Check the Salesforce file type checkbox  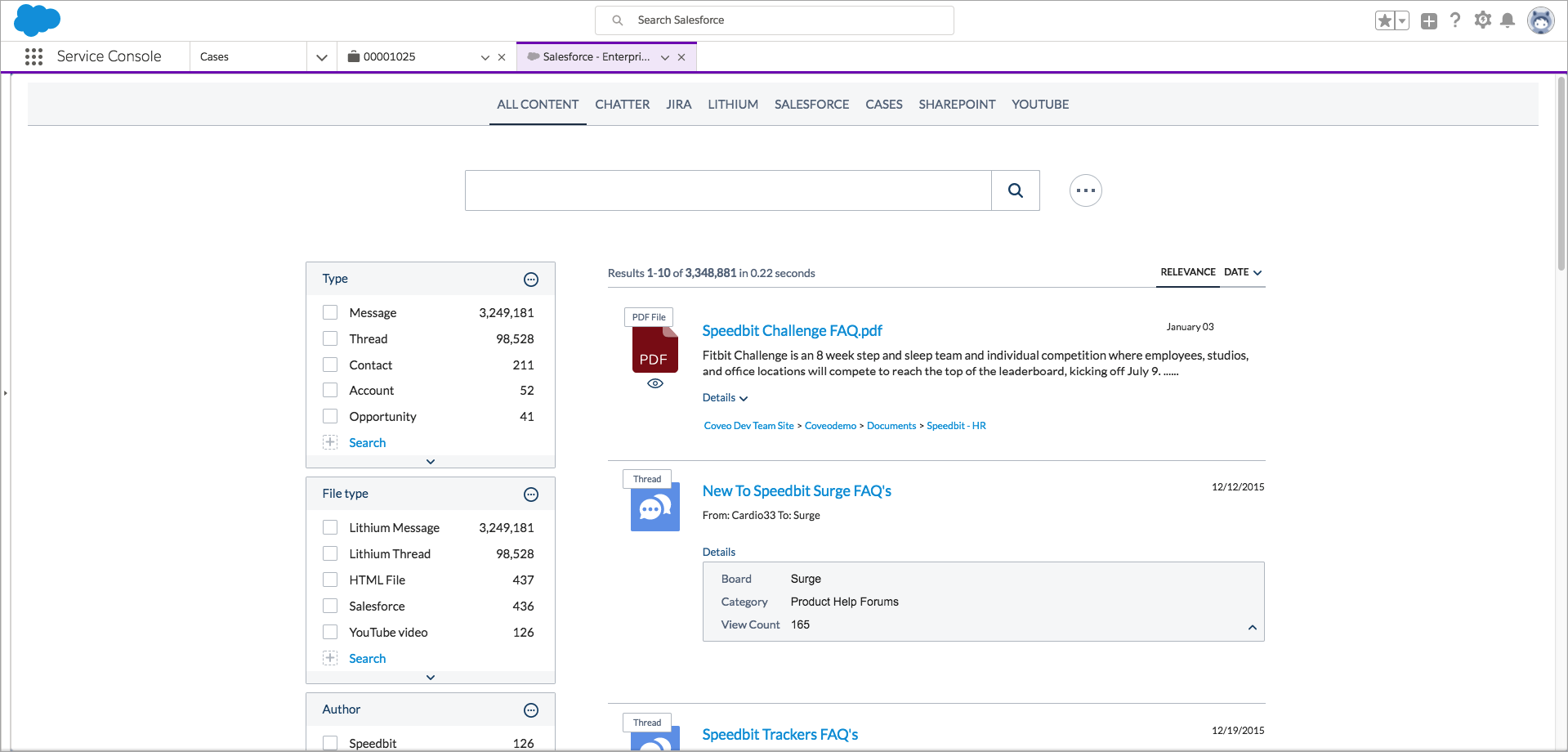pos(330,606)
